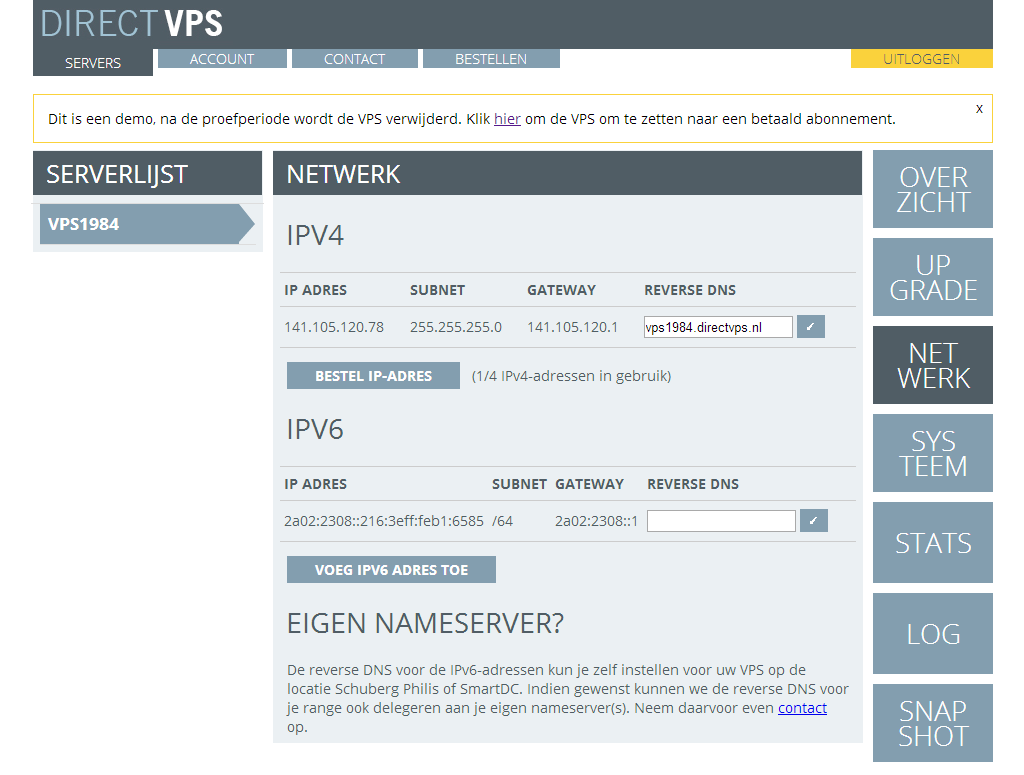This screenshot has height=775, width=1024.
Task: Close the demo notification banner
Action: click(979, 108)
